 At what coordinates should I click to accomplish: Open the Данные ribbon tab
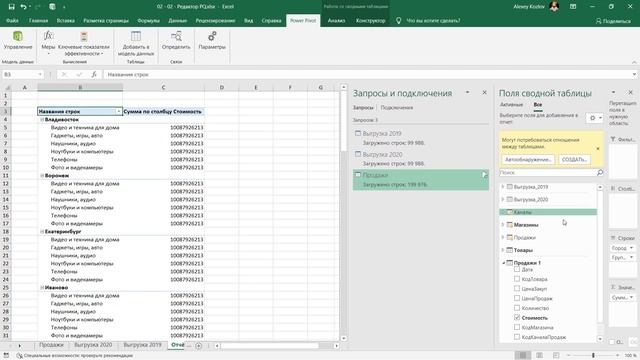coord(178,20)
